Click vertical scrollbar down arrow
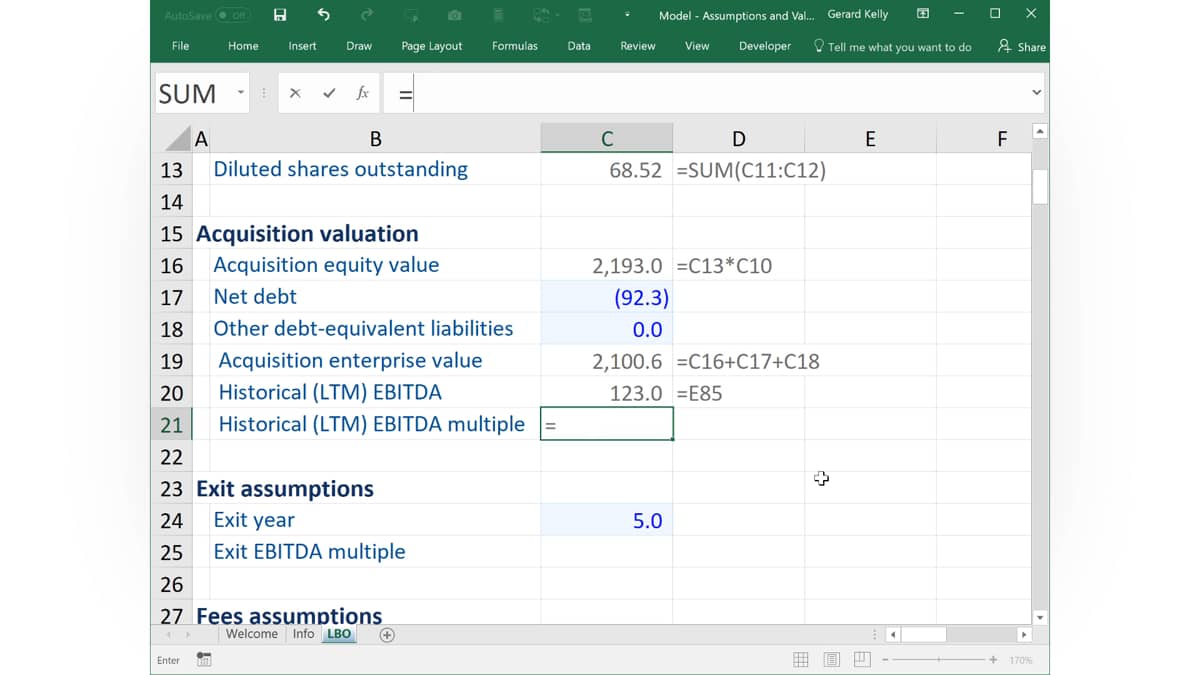The width and height of the screenshot is (1200, 675). (1040, 617)
